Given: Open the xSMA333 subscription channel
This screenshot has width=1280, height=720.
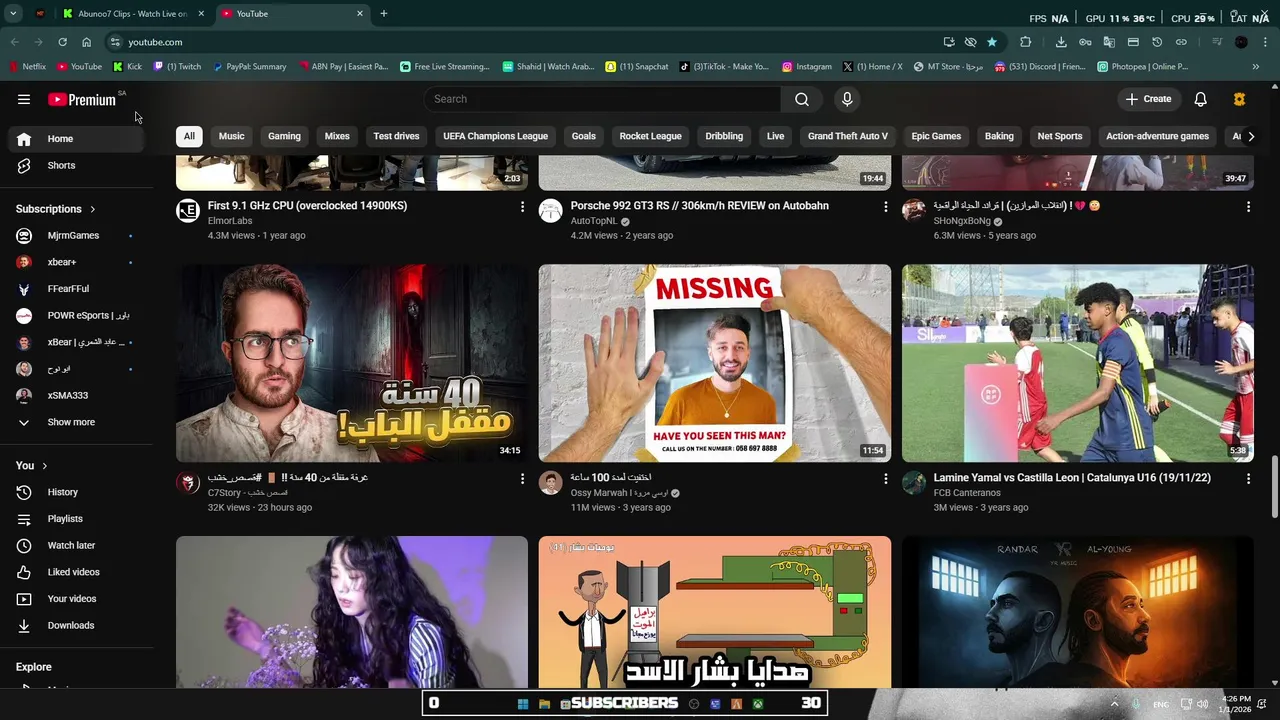Looking at the screenshot, I should 76,395.
